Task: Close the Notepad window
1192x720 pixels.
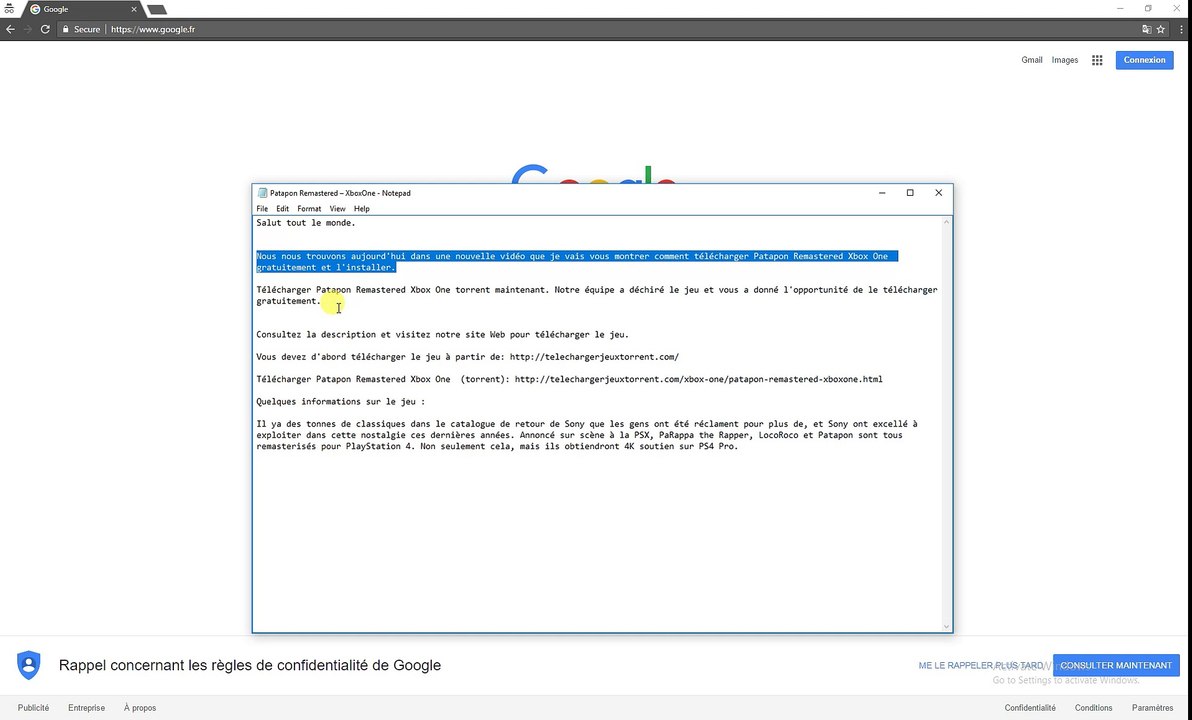Action: [x=938, y=193]
